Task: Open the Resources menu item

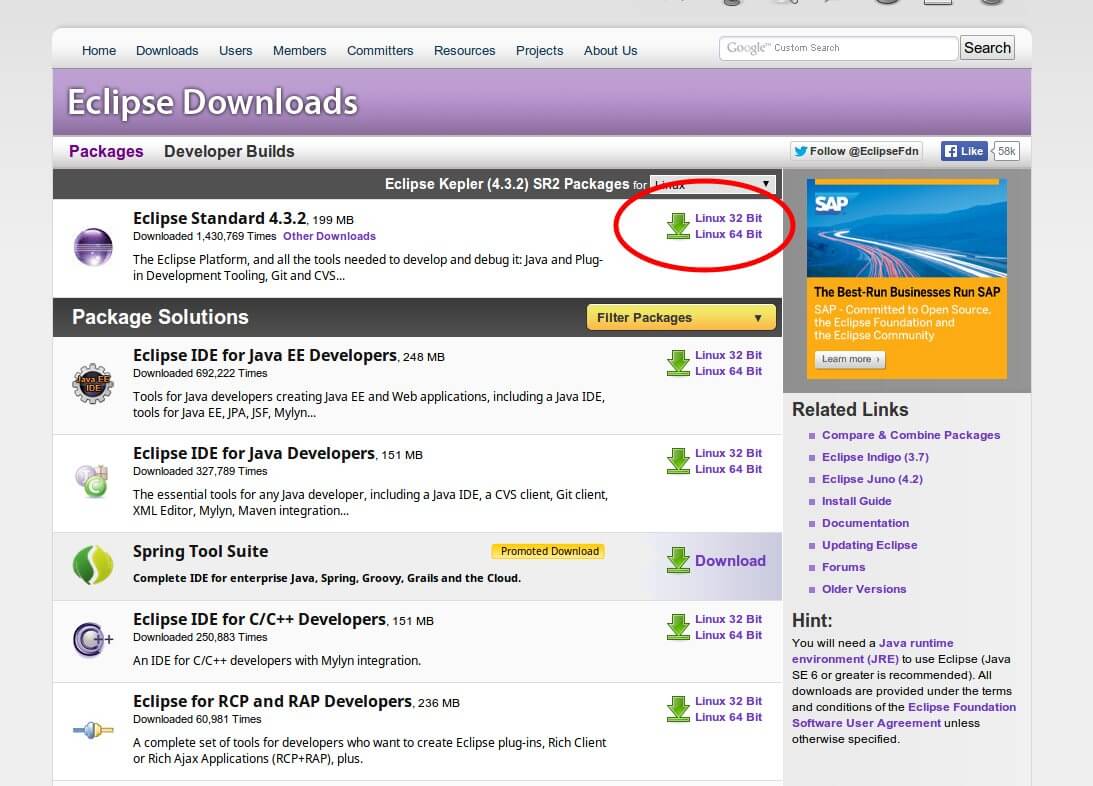Action: point(464,50)
